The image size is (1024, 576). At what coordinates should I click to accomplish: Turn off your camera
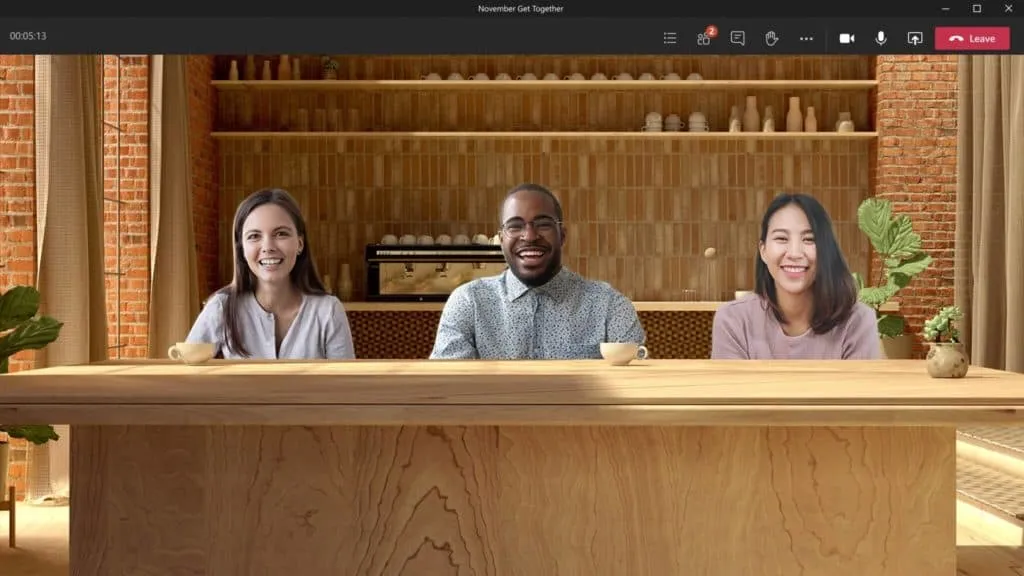[x=846, y=38]
